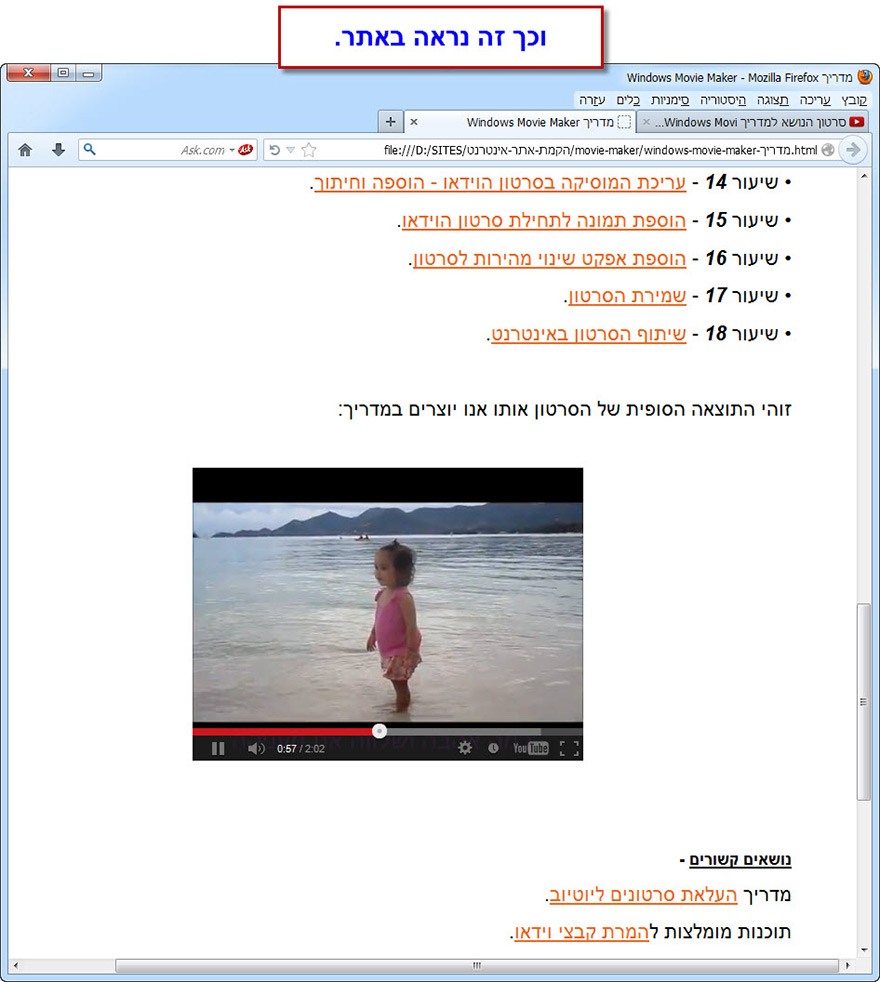Click the horizontal scrollbar left arrow

pos(16,965)
